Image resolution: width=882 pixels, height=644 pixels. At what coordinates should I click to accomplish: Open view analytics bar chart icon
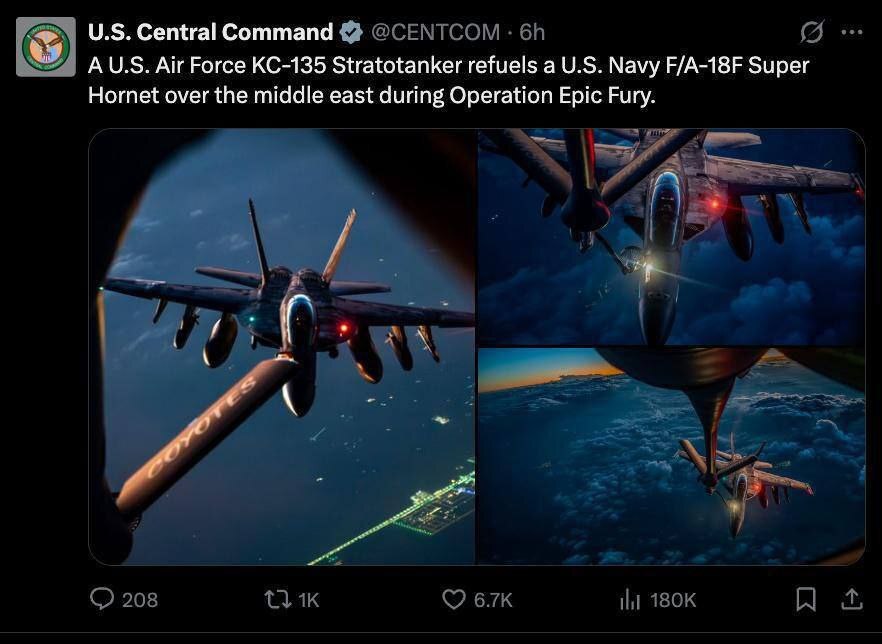pos(630,598)
